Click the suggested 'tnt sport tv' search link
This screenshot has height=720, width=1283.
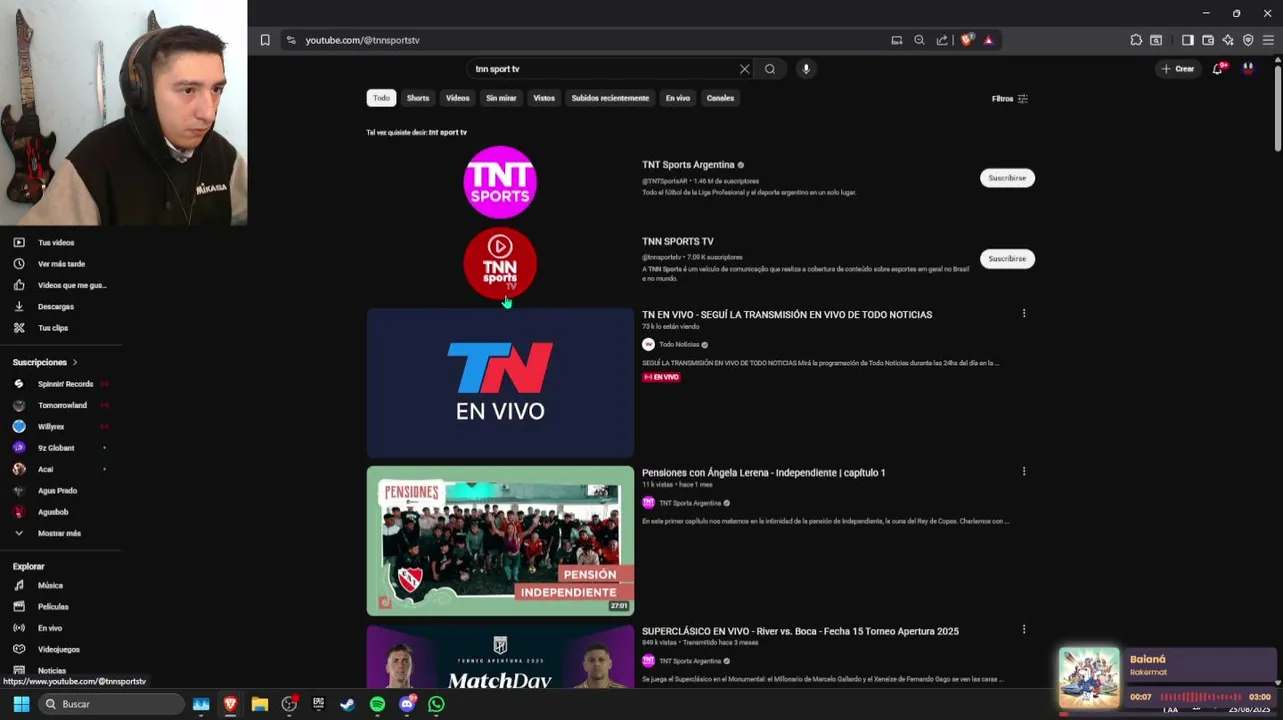[448, 132]
